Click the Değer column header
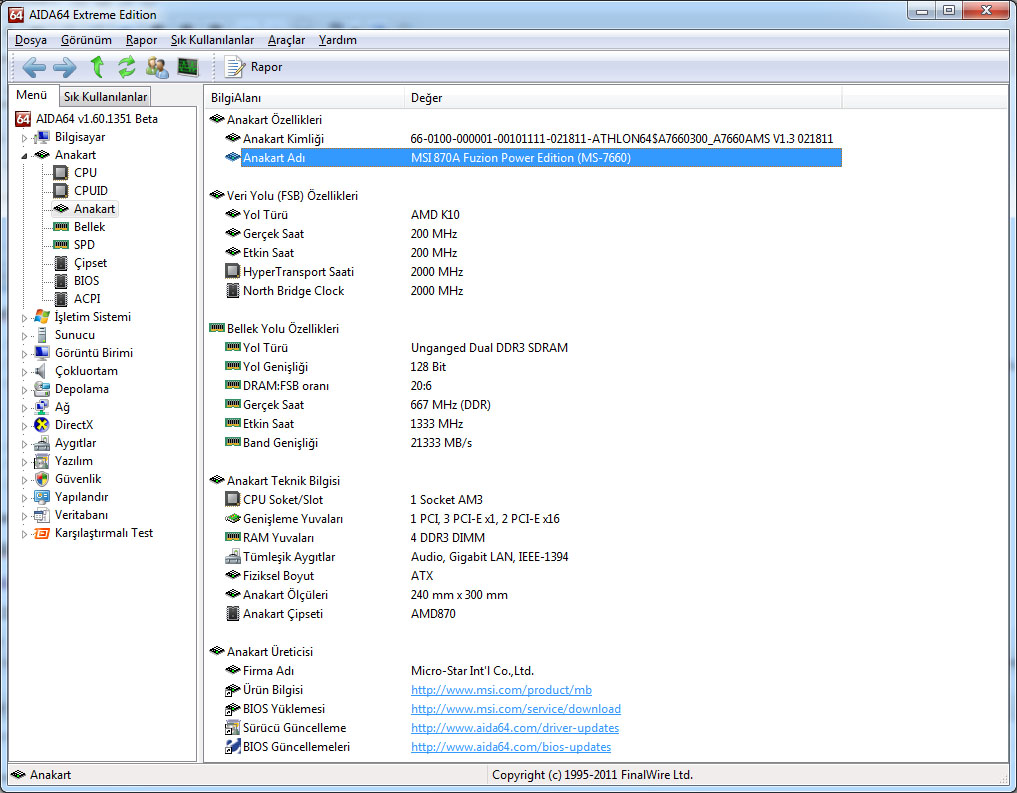The image size is (1017, 793). [x=623, y=98]
